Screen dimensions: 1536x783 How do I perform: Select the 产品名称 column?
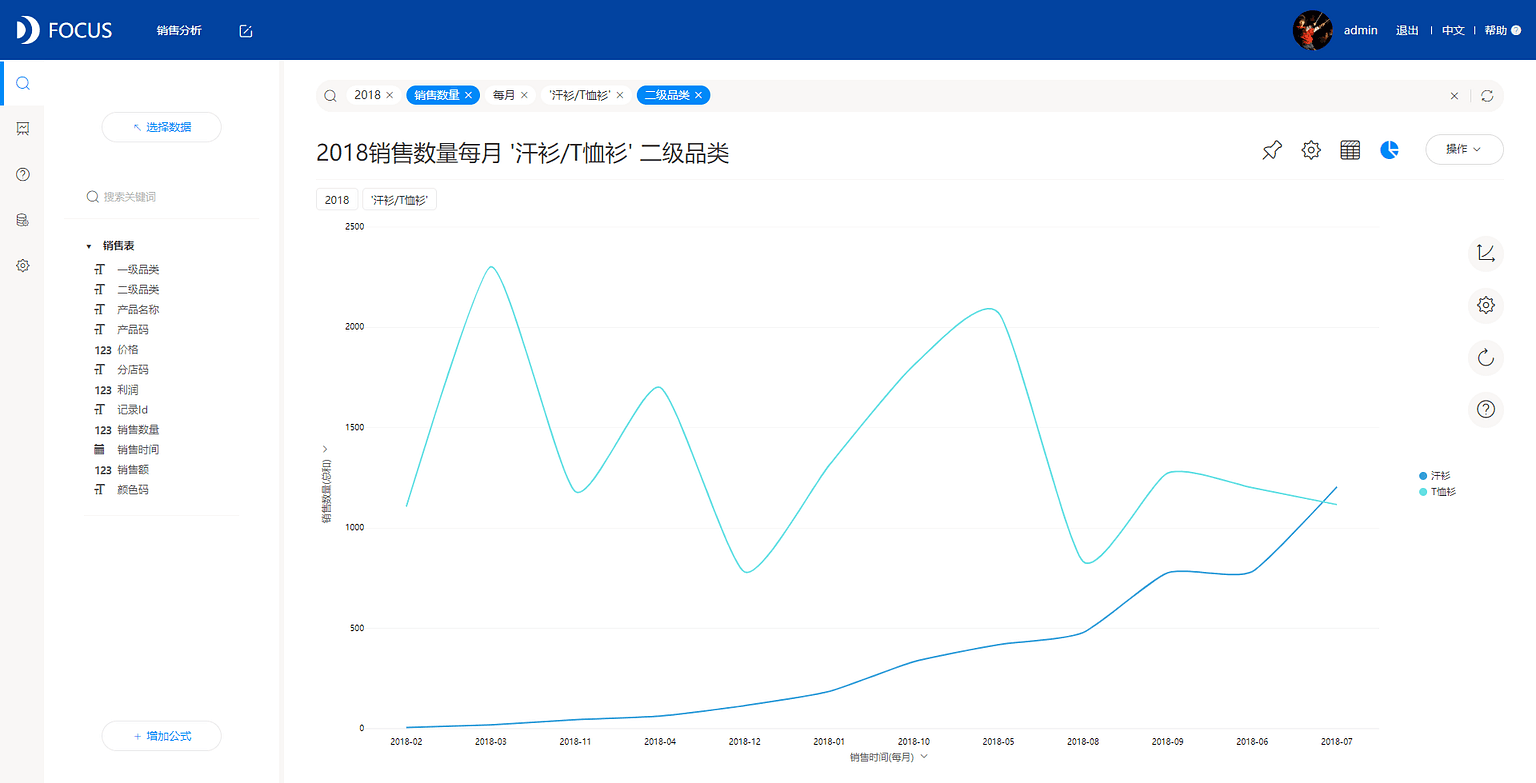click(x=138, y=309)
